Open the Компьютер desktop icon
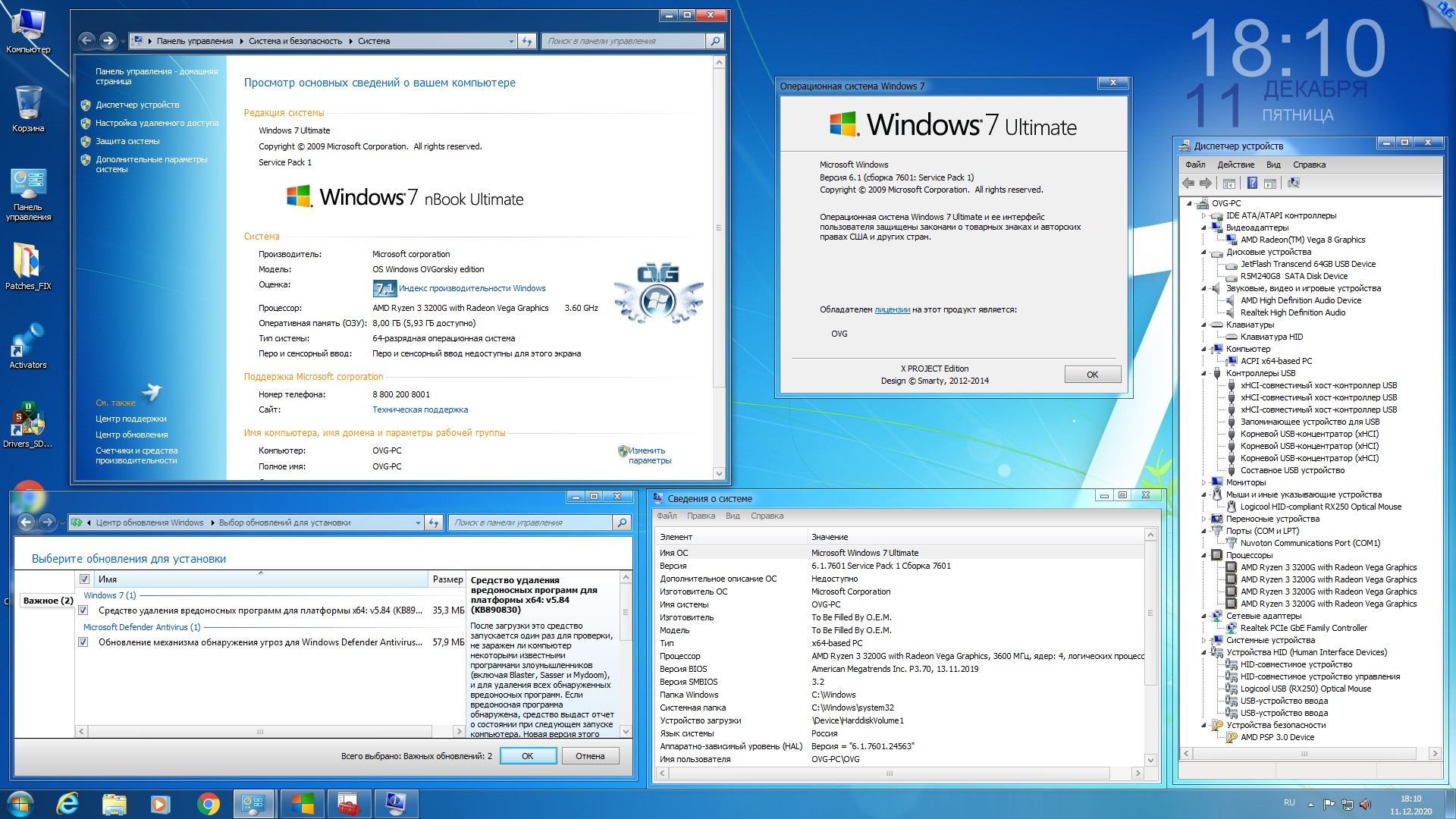Image resolution: width=1456 pixels, height=819 pixels. pos(28,30)
